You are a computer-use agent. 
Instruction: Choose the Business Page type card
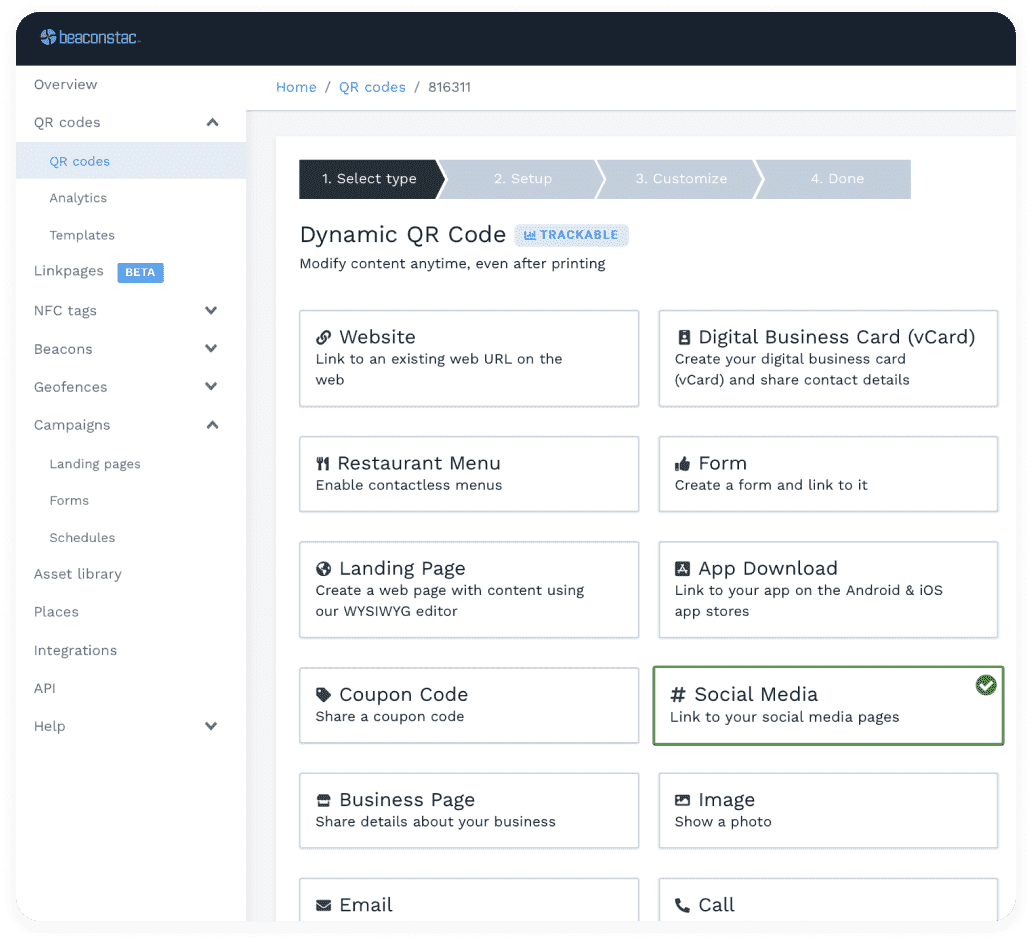(469, 811)
